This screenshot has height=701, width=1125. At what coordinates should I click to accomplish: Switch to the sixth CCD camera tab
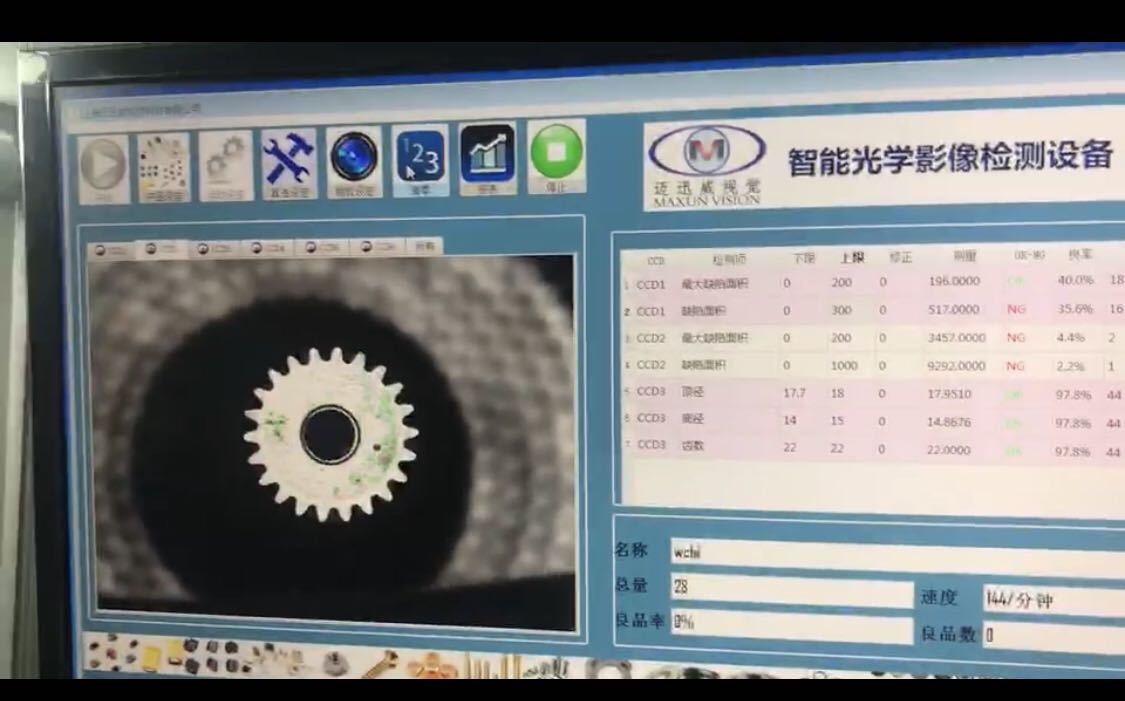point(378,246)
